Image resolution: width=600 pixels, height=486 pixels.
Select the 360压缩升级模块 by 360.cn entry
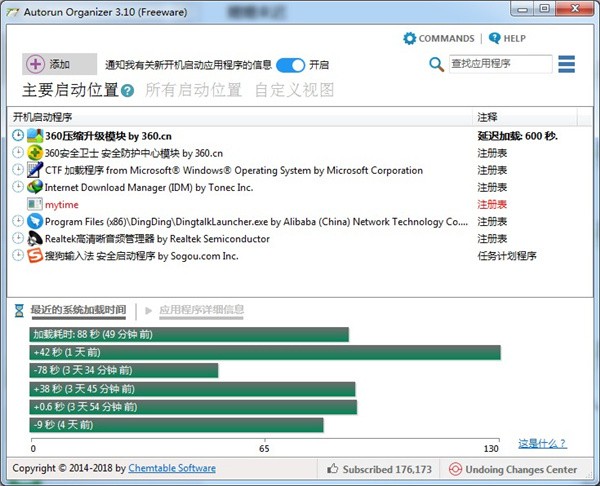(x=108, y=136)
